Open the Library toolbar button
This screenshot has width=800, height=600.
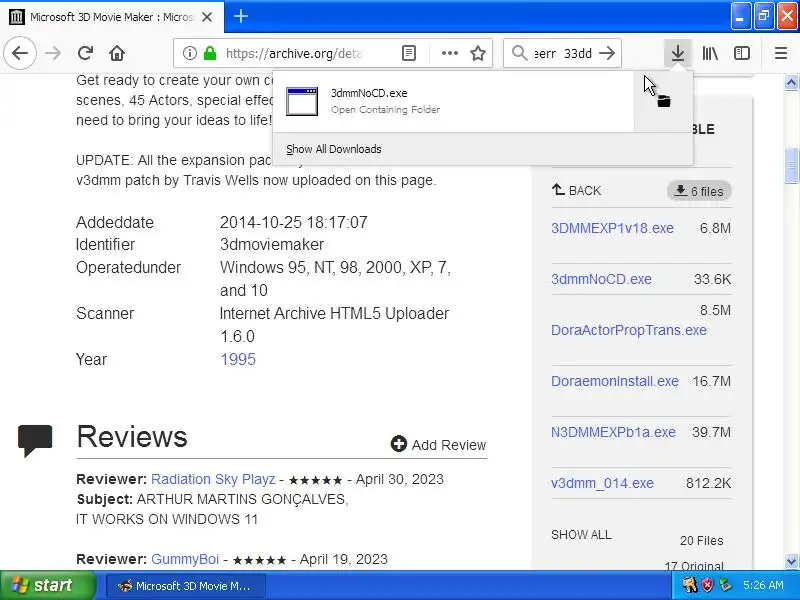(x=710, y=53)
